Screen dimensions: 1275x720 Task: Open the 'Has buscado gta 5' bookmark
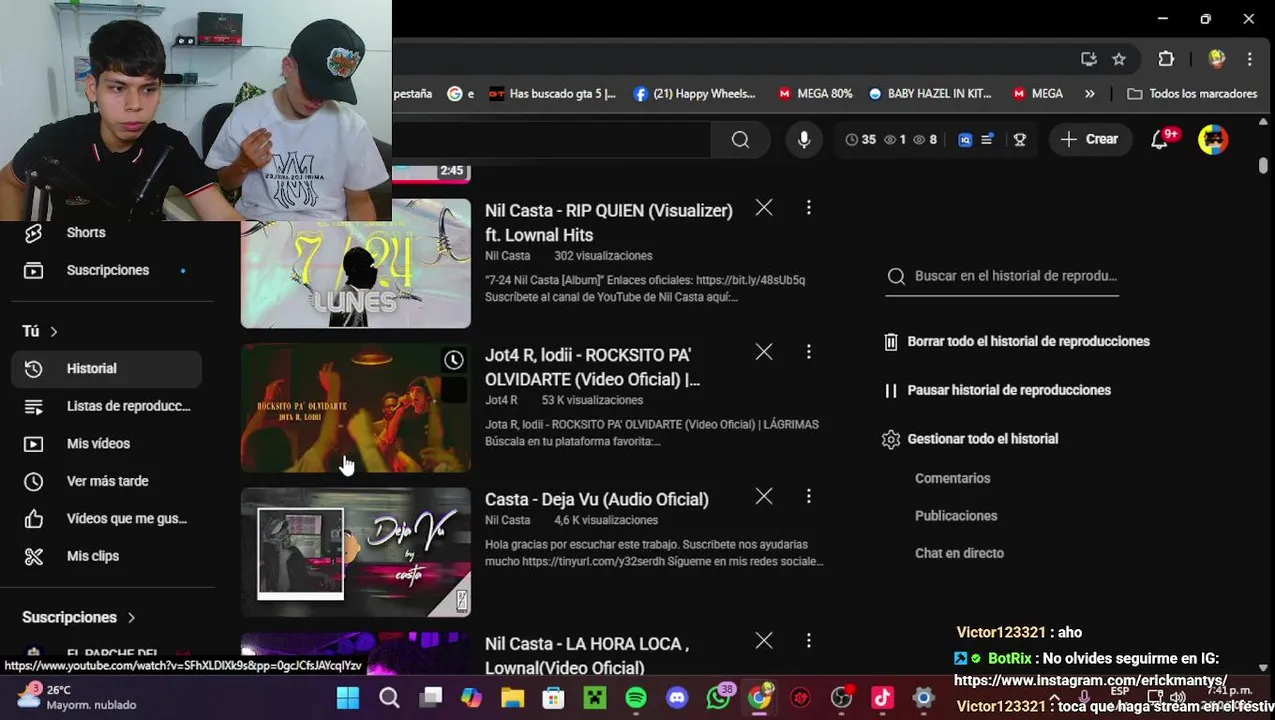click(552, 93)
